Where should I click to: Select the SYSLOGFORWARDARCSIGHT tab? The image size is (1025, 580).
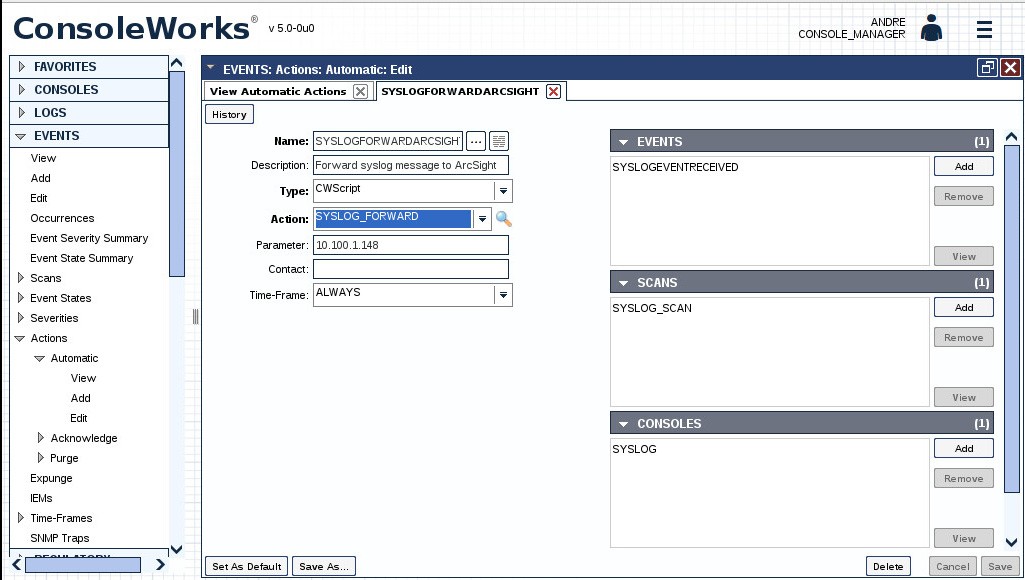[x=460, y=92]
